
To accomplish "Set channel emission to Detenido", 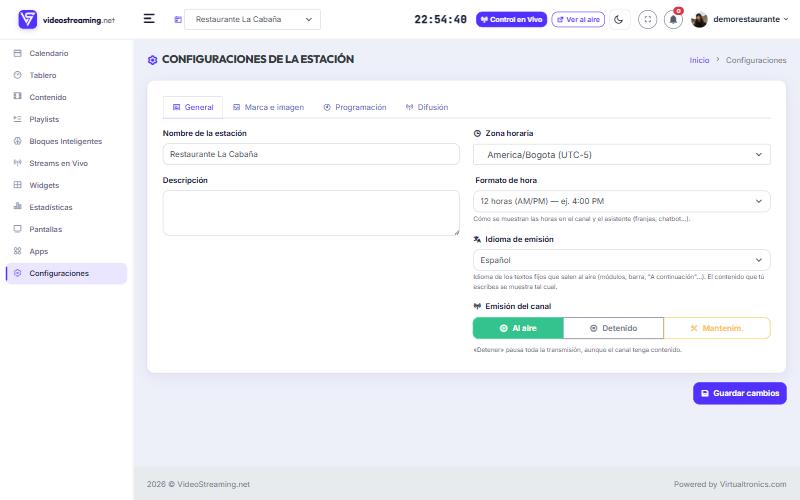I will [x=613, y=328].
